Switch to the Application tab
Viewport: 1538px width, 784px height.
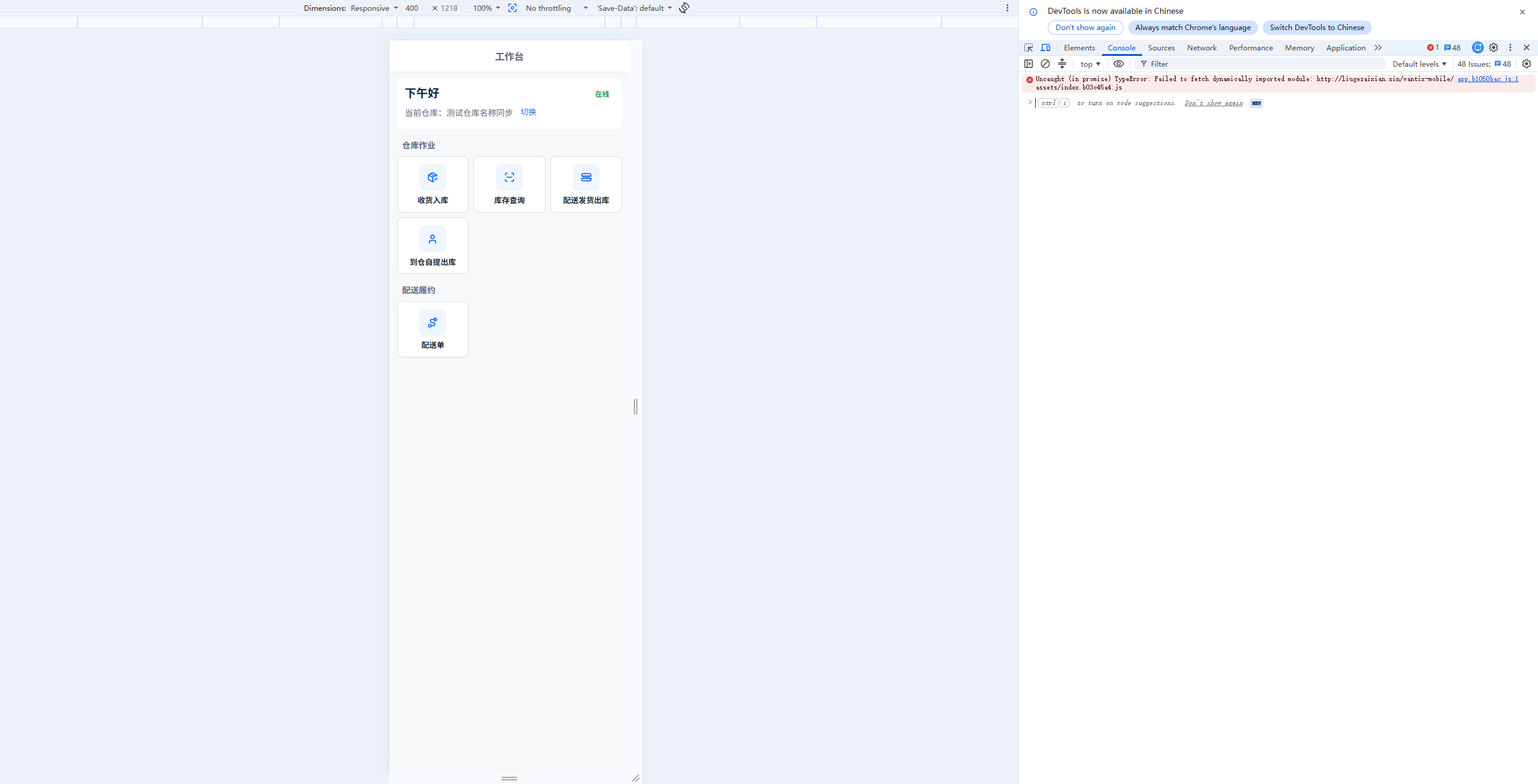coord(1346,47)
